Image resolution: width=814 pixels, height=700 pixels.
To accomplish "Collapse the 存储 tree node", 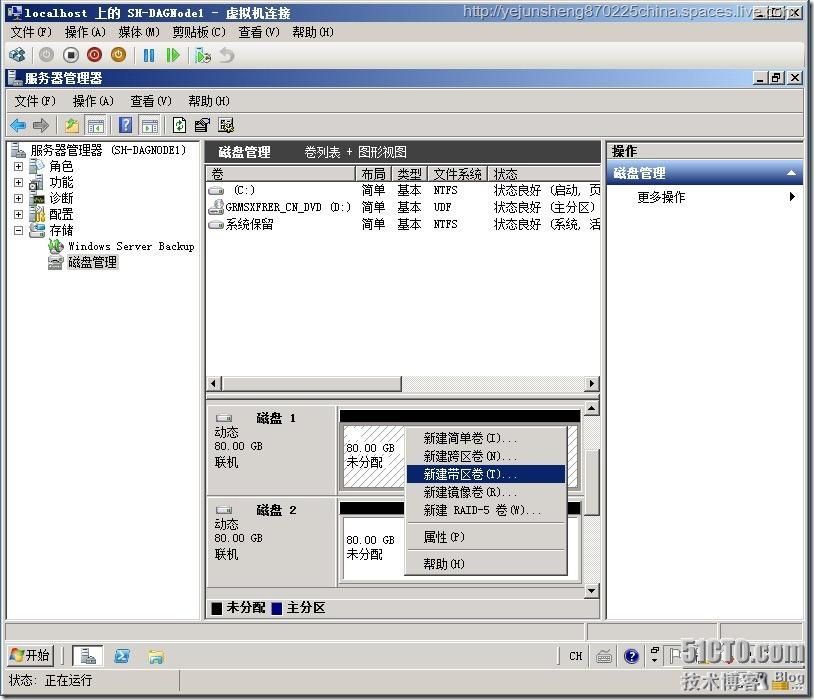I will (x=17, y=228).
